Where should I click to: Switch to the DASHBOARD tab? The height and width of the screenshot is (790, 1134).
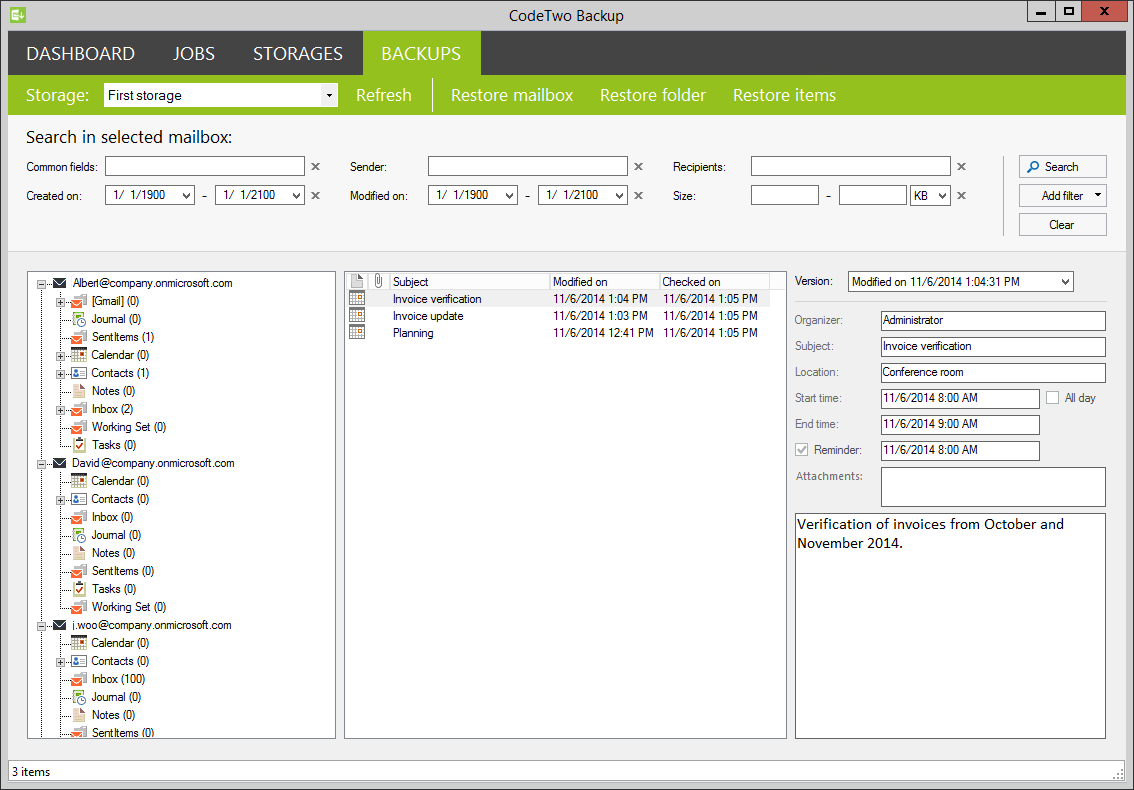coord(80,54)
